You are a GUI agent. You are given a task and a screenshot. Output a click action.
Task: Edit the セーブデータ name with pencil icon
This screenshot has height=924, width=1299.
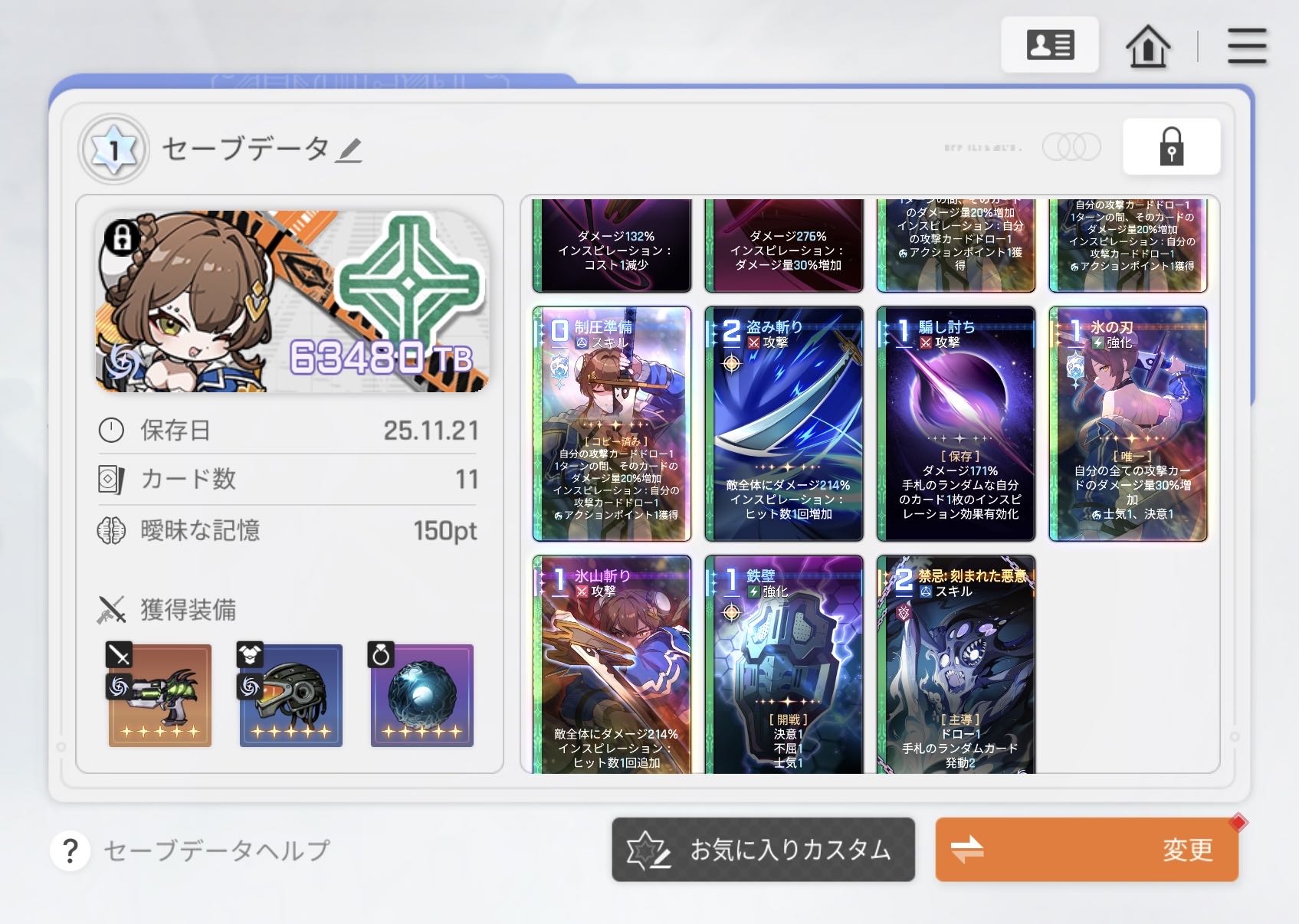click(349, 149)
